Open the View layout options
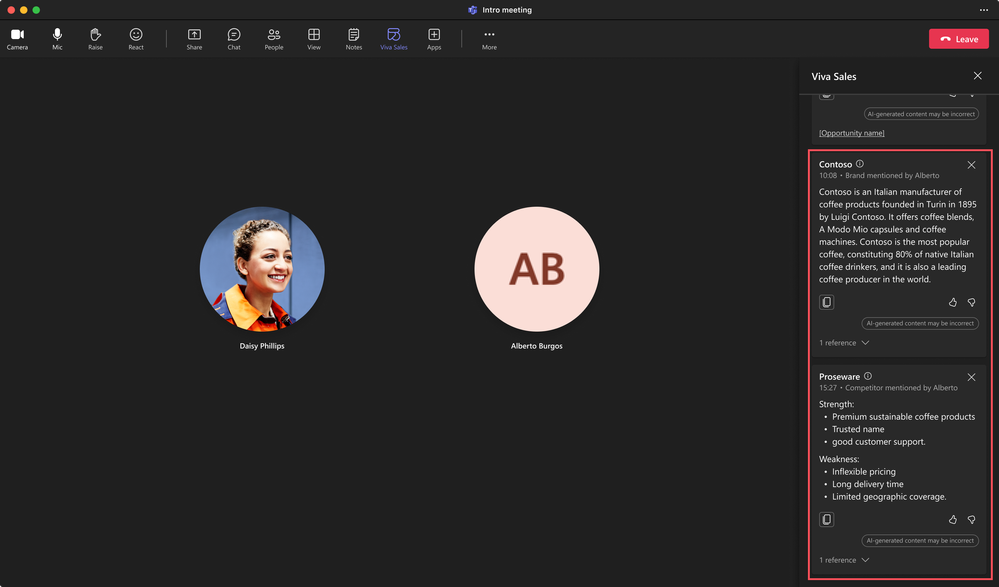This screenshot has width=999, height=587. point(314,39)
